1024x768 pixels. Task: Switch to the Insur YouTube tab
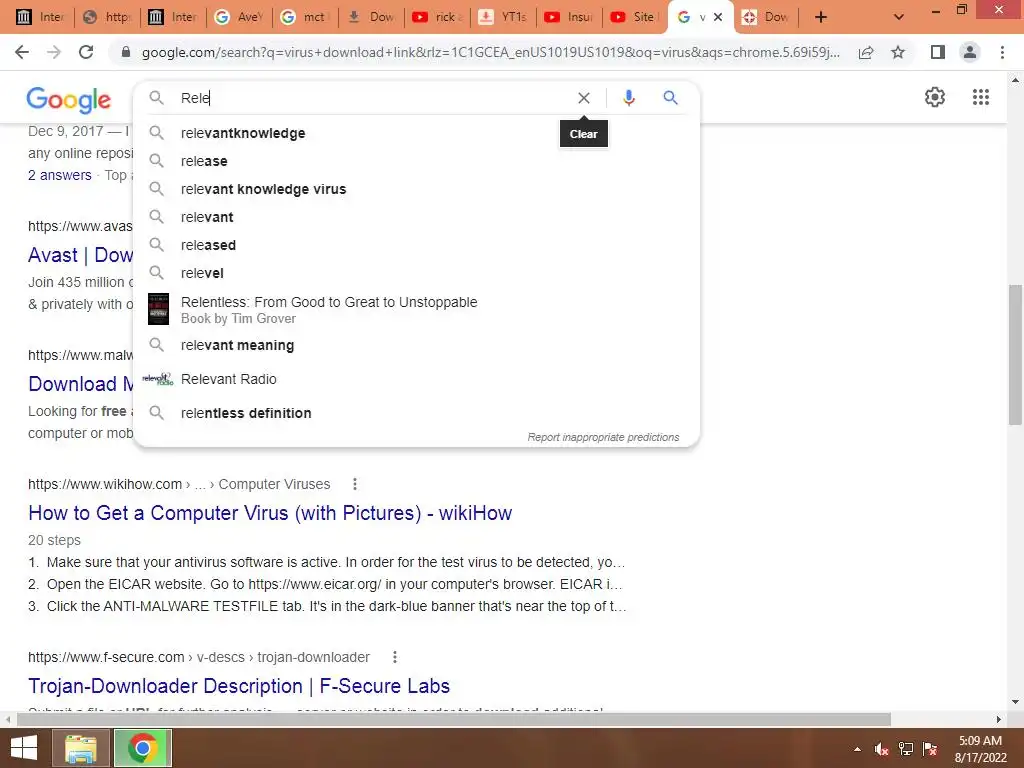(568, 17)
